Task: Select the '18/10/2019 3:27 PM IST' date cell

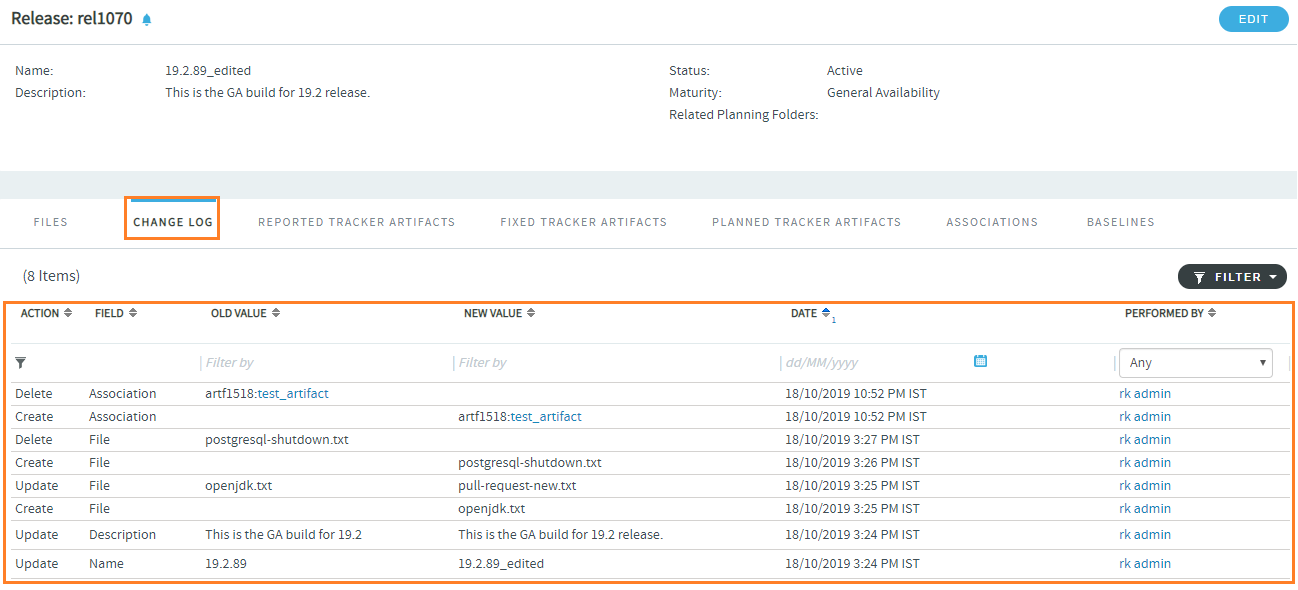Action: click(852, 439)
